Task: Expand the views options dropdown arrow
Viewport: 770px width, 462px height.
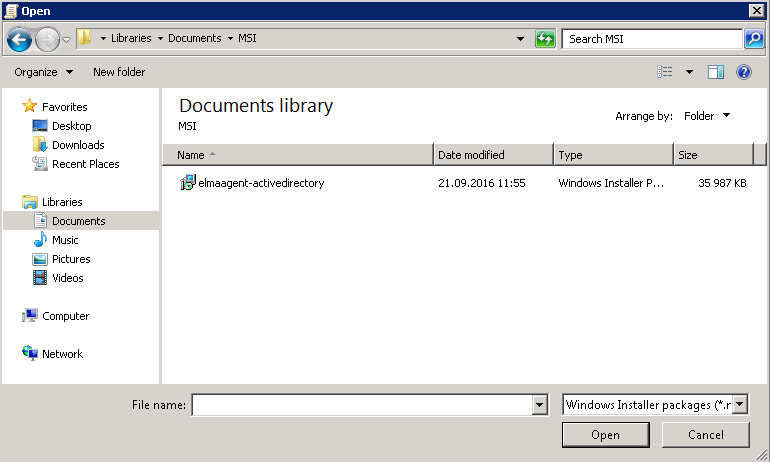Action: pyautogui.click(x=689, y=72)
